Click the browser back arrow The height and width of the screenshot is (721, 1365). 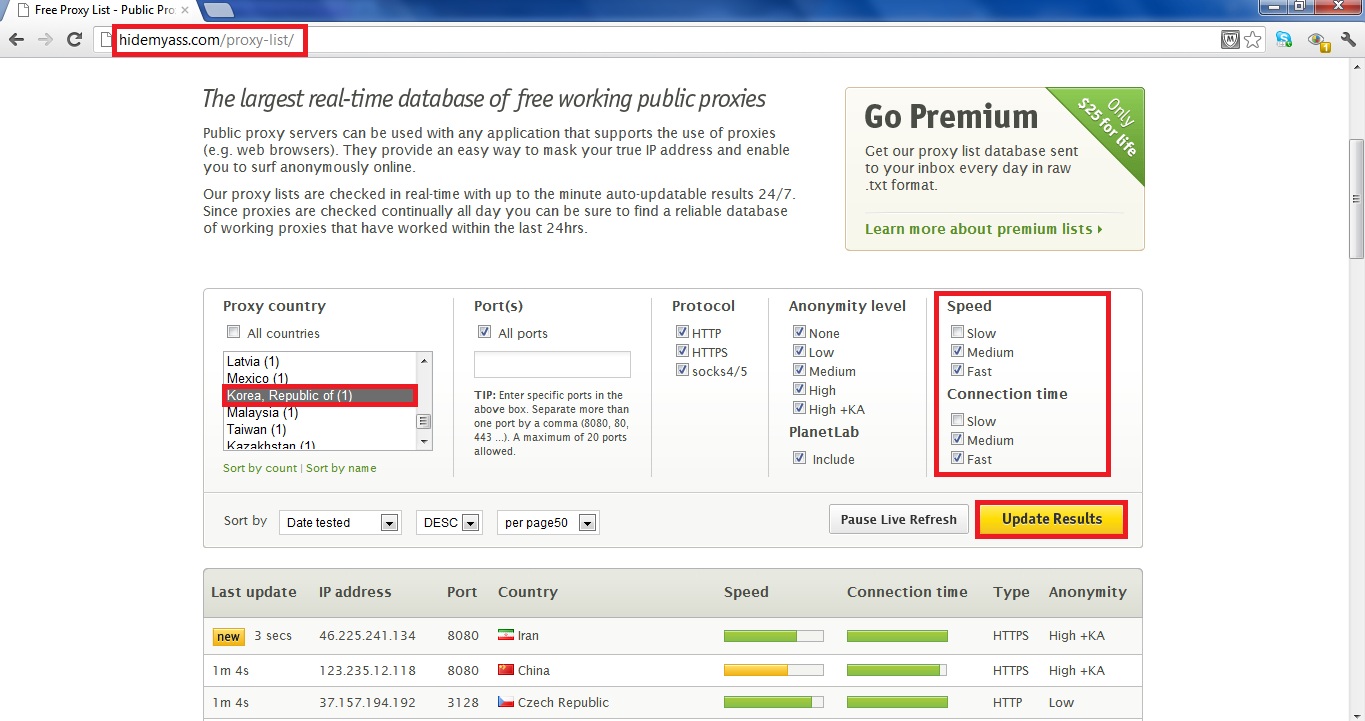[16, 40]
